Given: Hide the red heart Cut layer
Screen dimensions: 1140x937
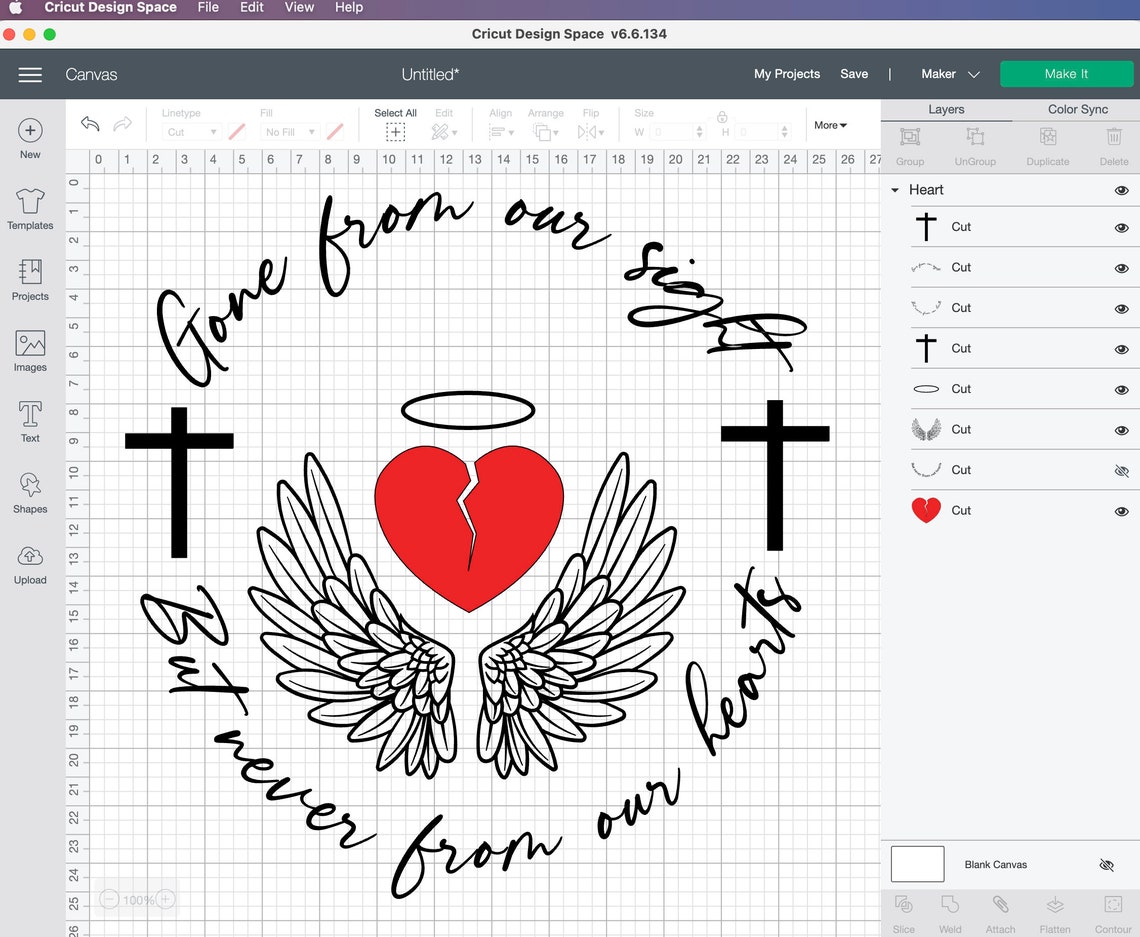Looking at the screenshot, I should [1121, 510].
